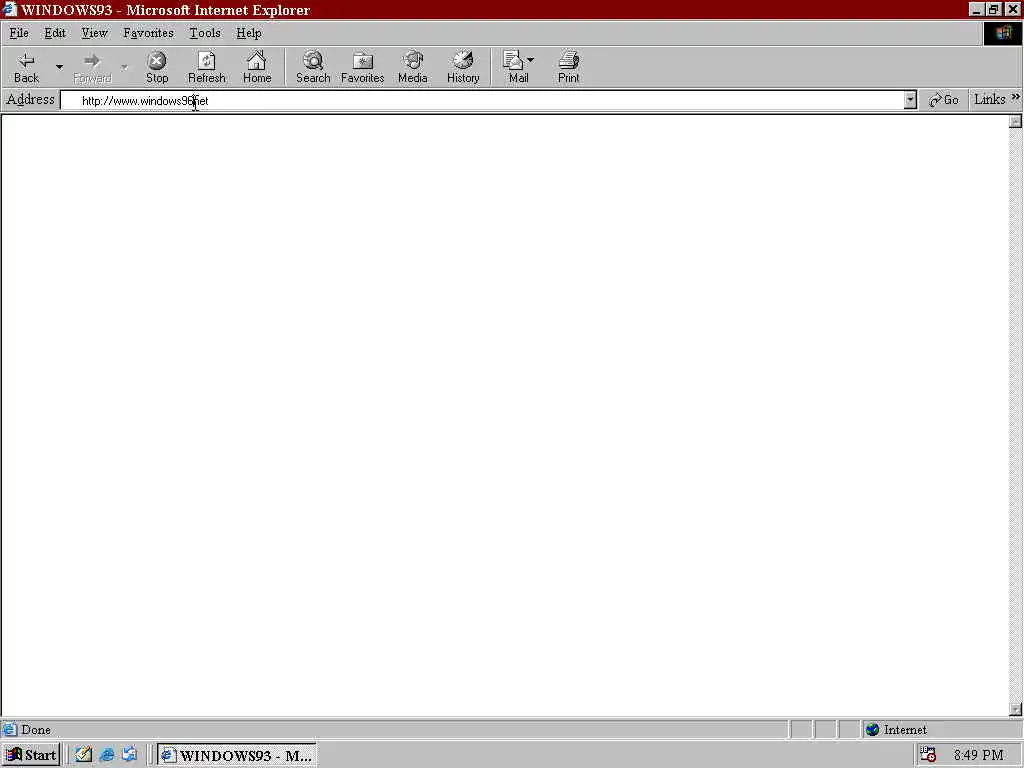This screenshot has height=768, width=1024.
Task: Click the Done status text
Action: (x=35, y=729)
